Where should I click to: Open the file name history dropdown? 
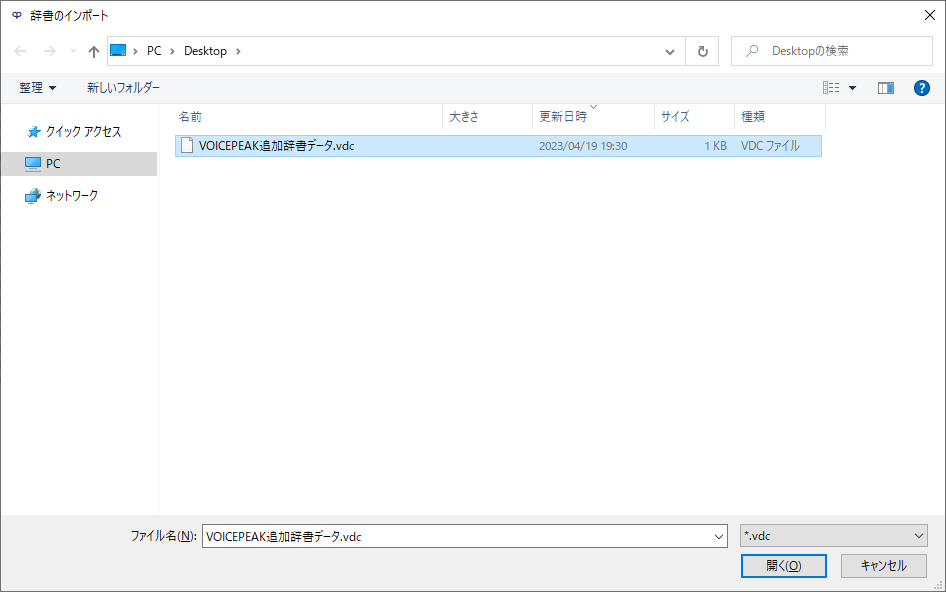[x=719, y=536]
